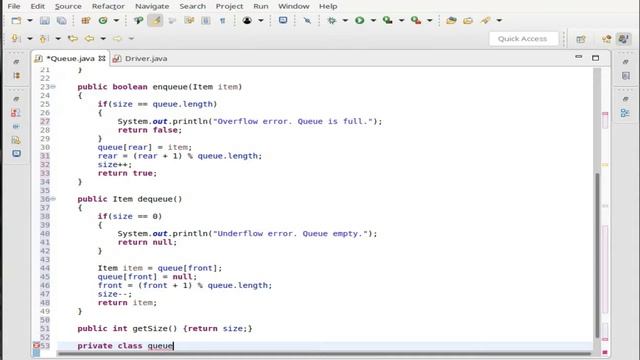The width and height of the screenshot is (640, 360).
Task: Click the error marker on line 53
Action: coord(36,346)
